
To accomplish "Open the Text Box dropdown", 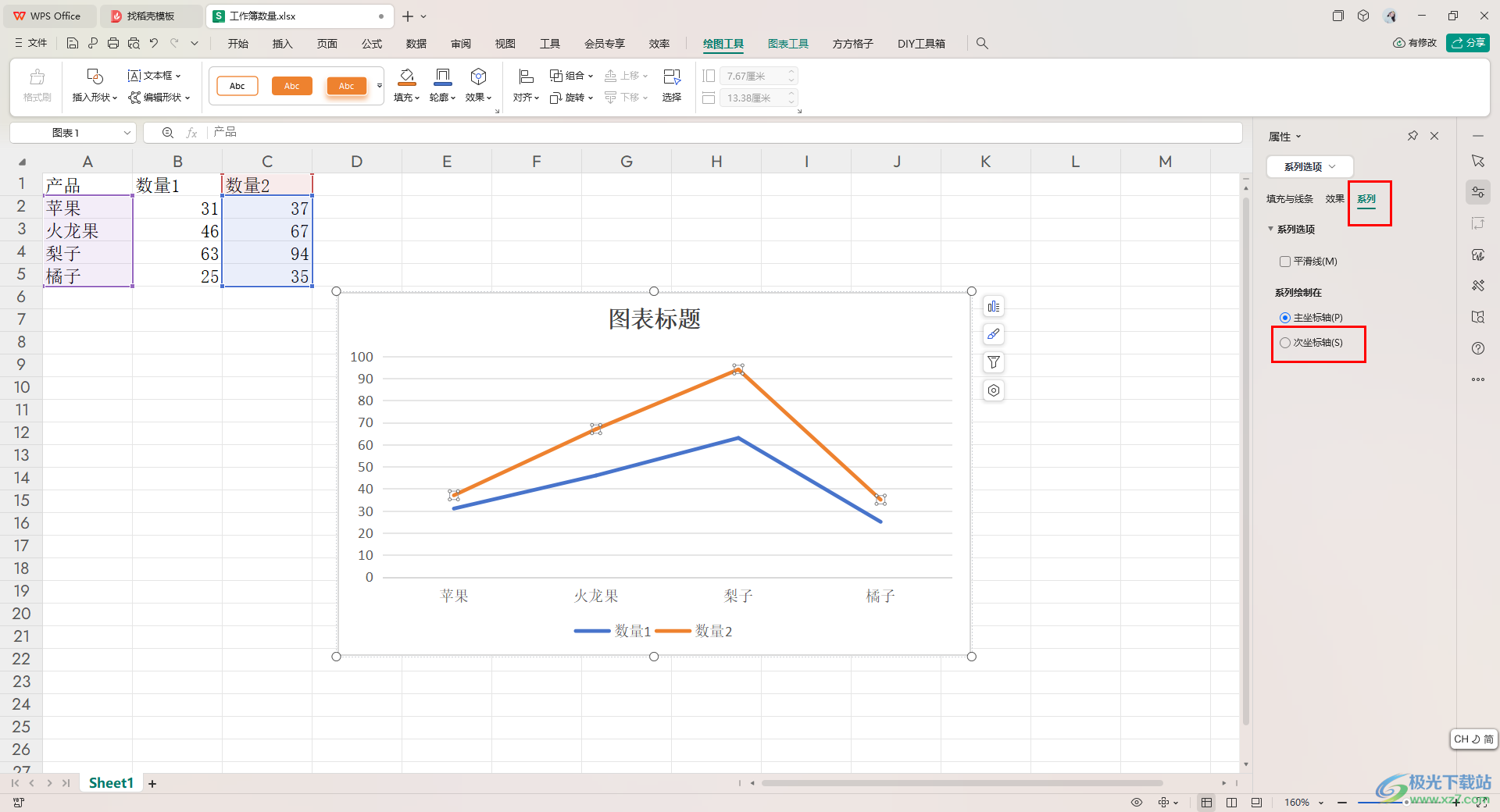I will pyautogui.click(x=155, y=76).
